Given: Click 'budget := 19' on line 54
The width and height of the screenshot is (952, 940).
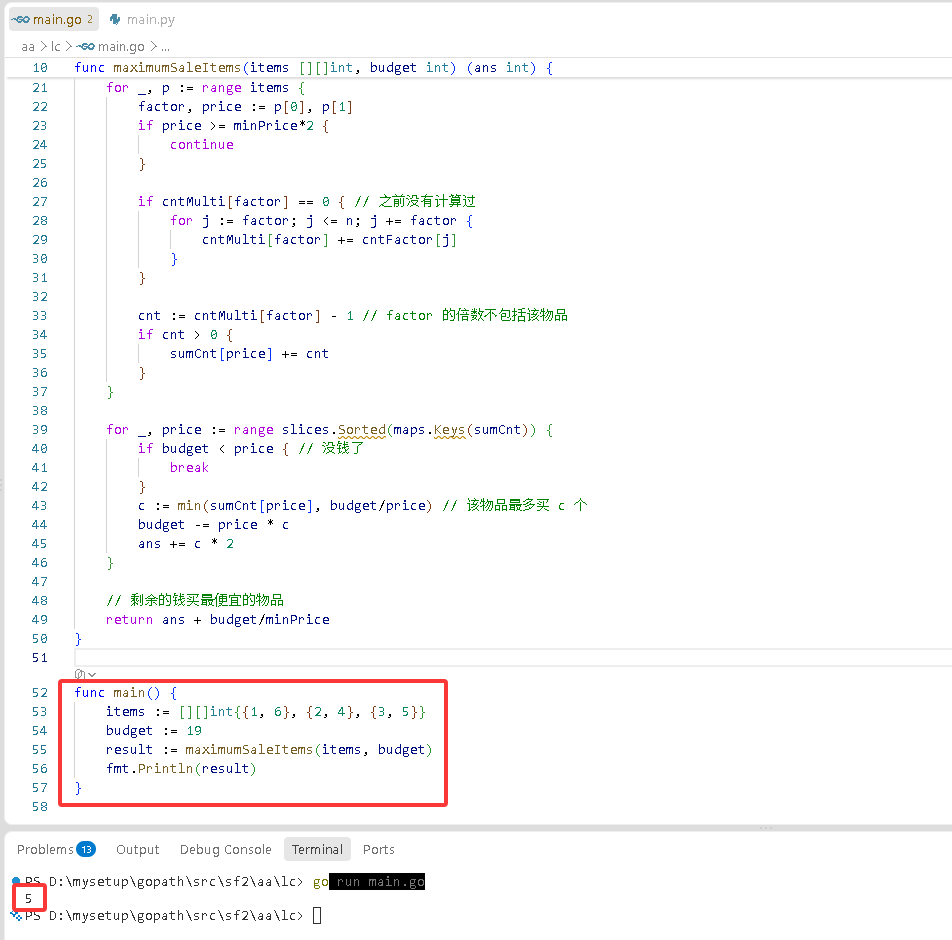Looking at the screenshot, I should [154, 731].
